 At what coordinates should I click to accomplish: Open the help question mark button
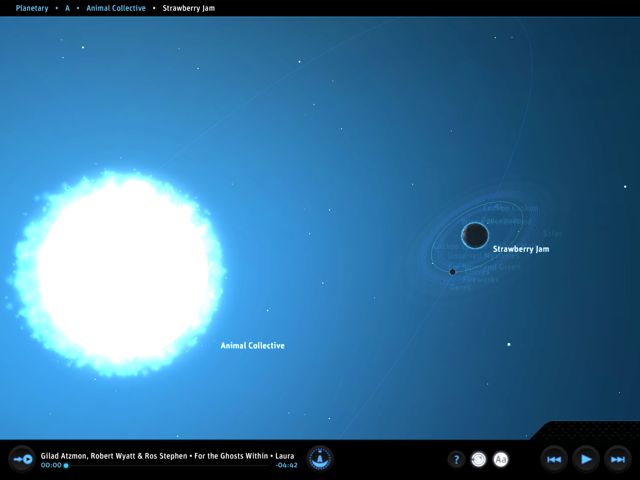[456, 460]
